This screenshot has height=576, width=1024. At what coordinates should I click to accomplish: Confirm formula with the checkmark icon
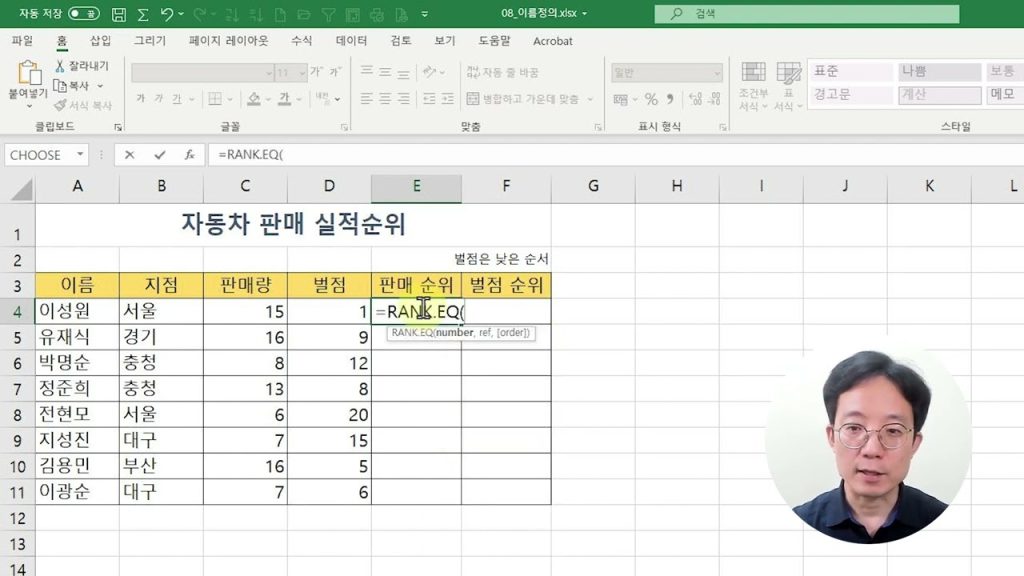click(159, 155)
